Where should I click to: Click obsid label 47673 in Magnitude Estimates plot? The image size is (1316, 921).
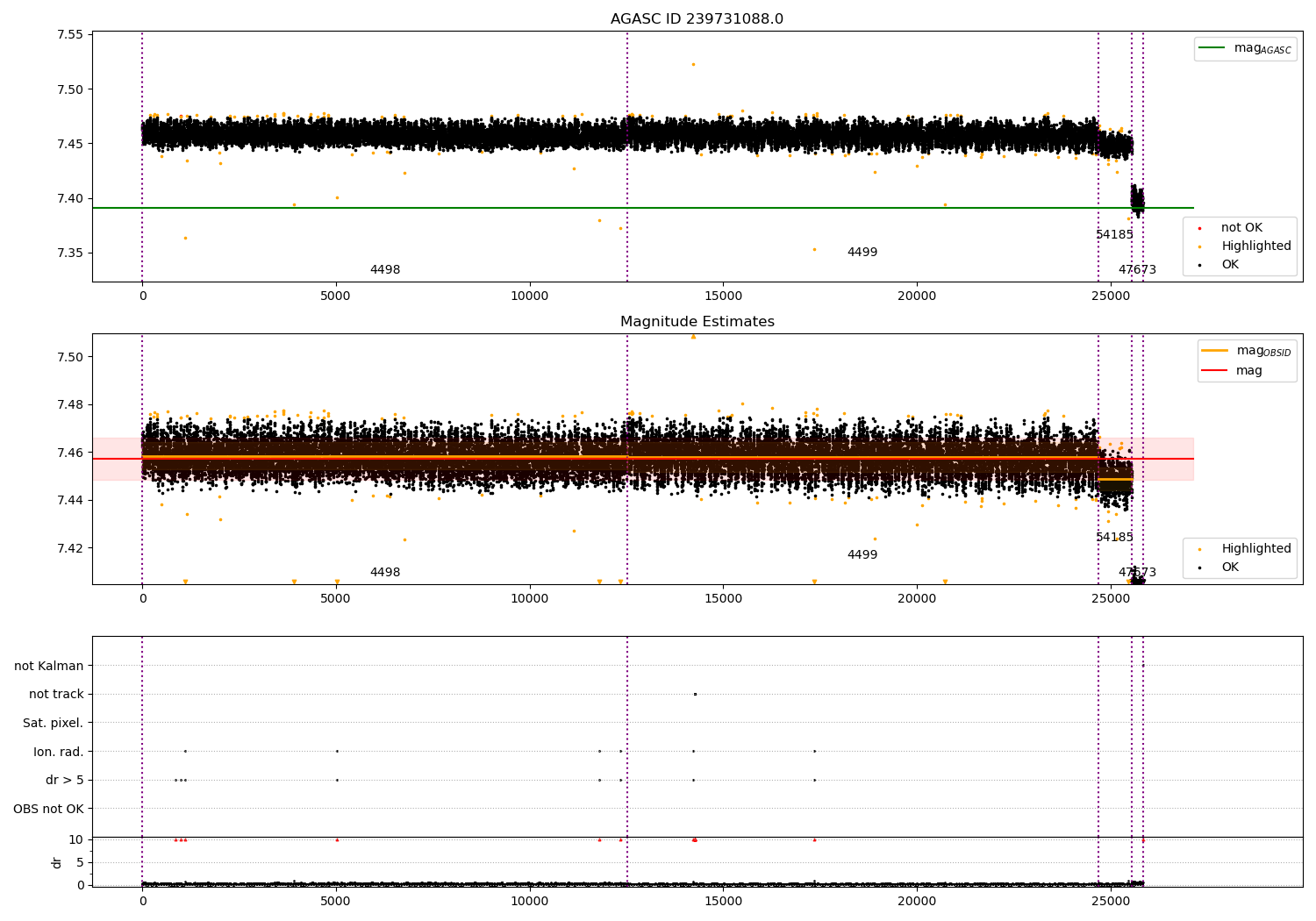[x=1137, y=573]
